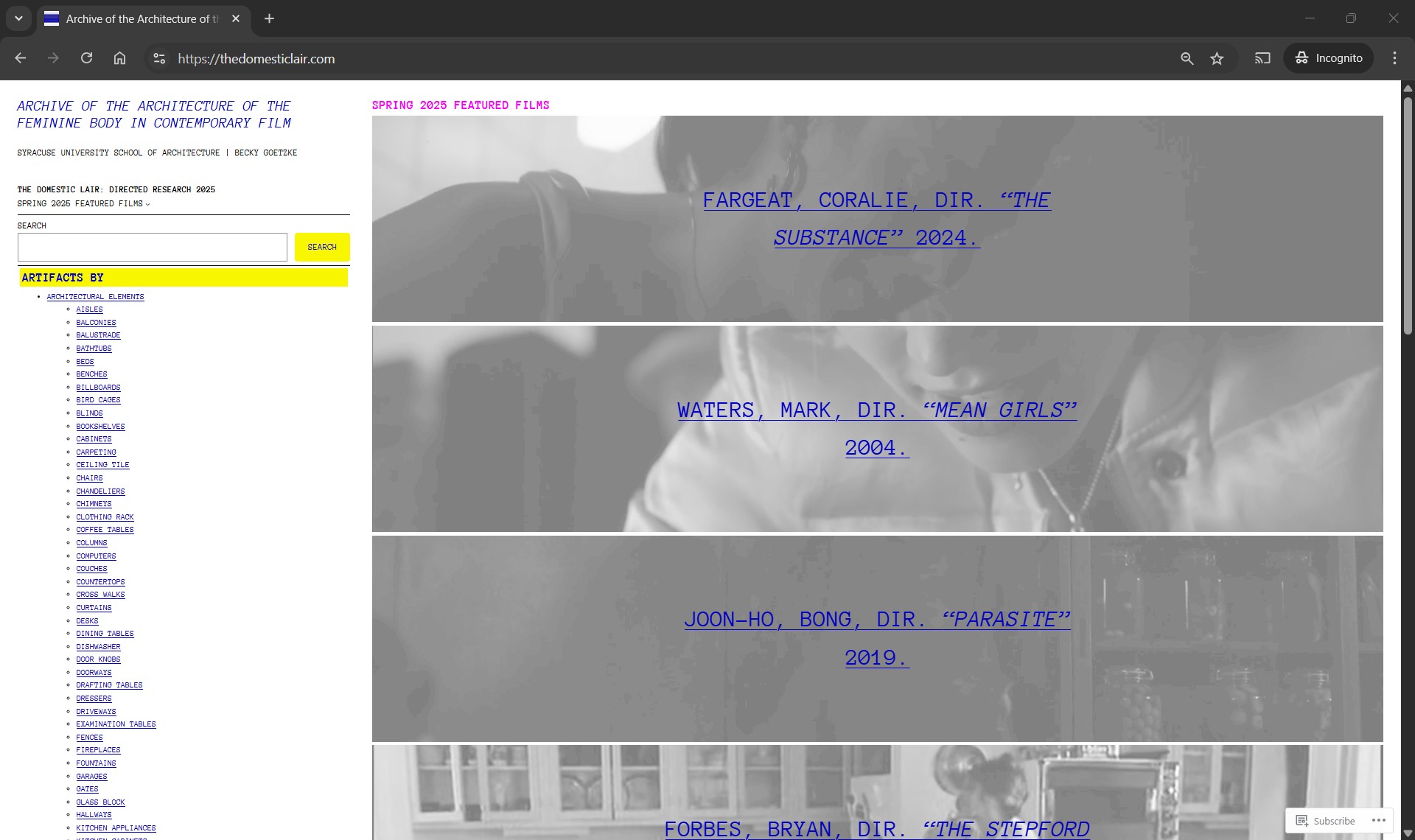Open the Beds artifact link
This screenshot has height=840, width=1415.
tap(85, 362)
